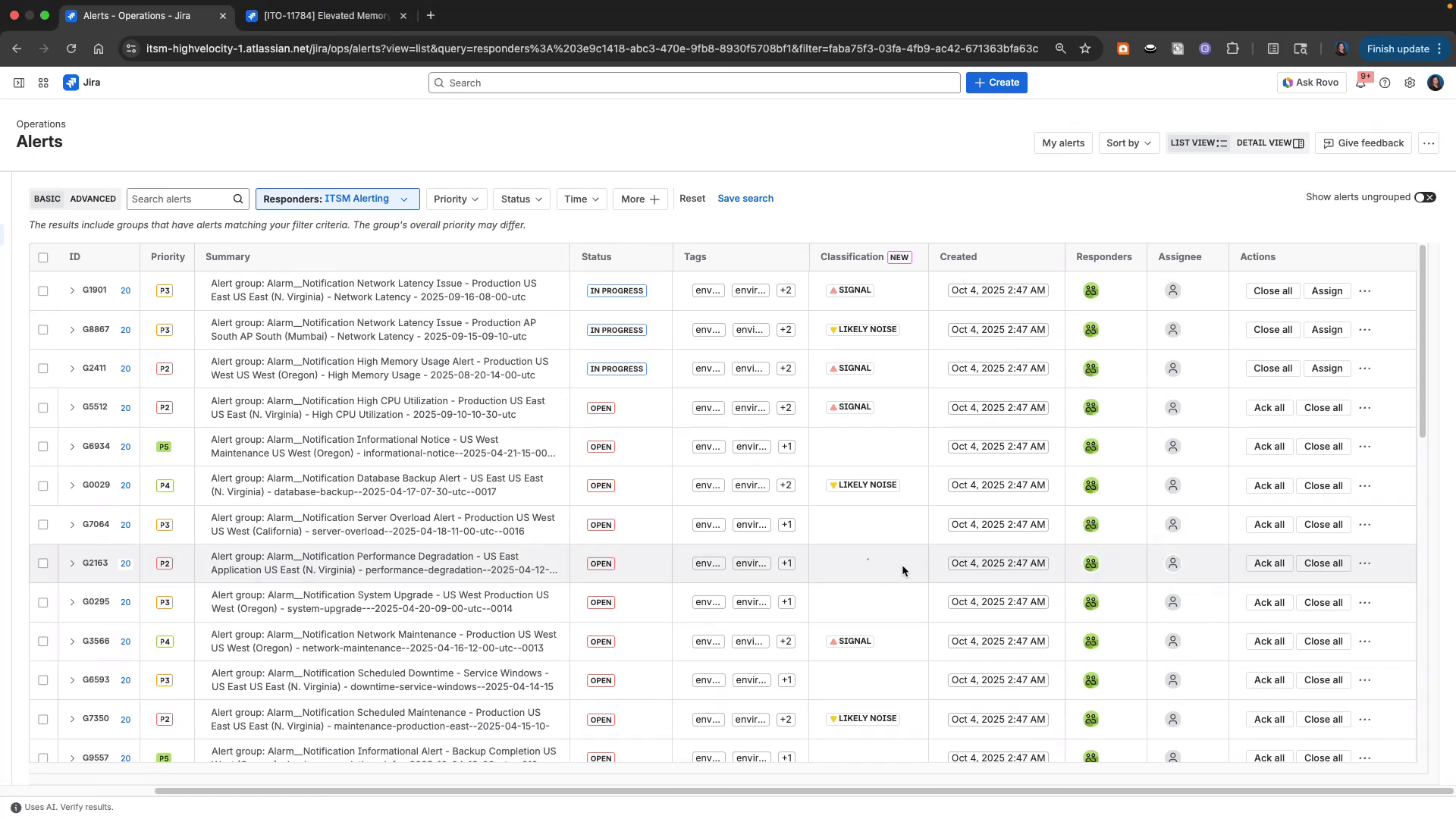This screenshot has width=1456, height=819.
Task: Open the Elevated Memory browser tab
Action: coord(326,15)
